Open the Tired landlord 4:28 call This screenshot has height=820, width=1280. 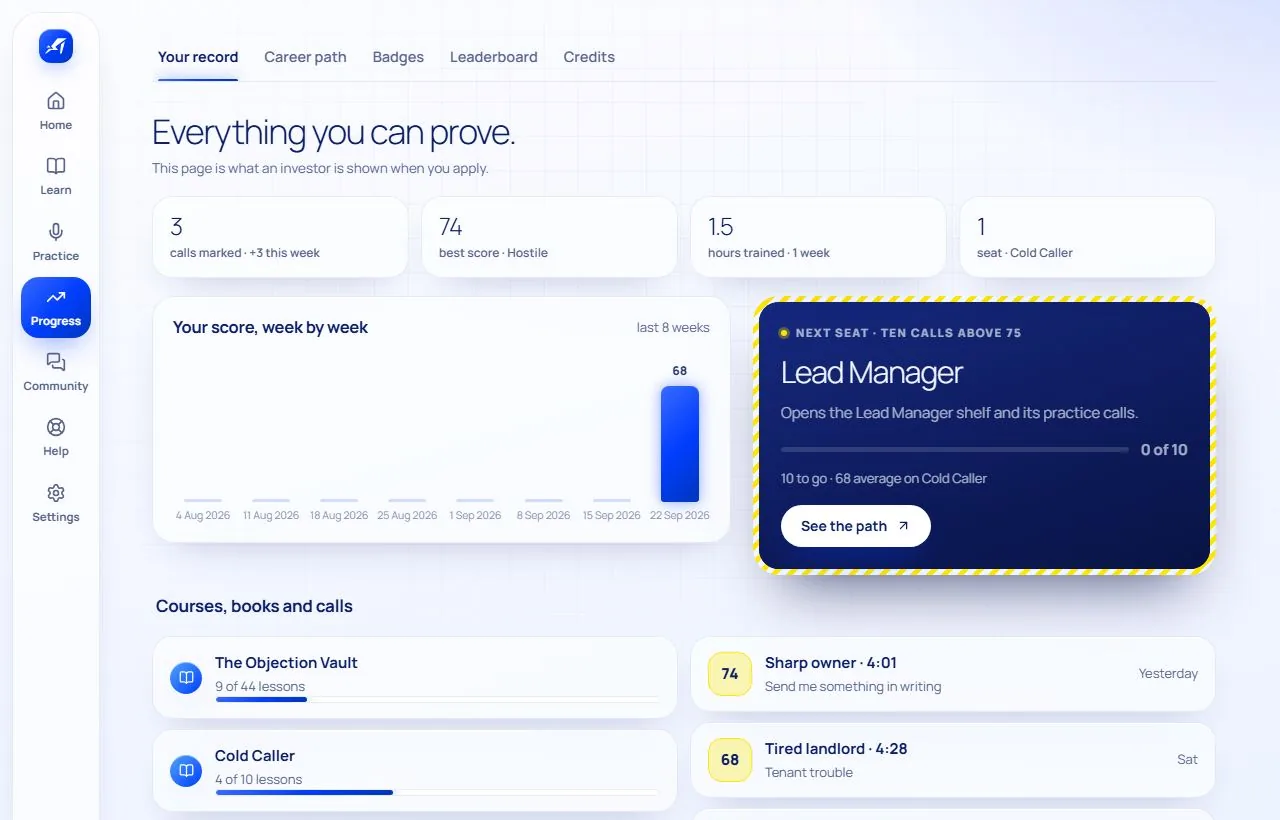click(953, 760)
